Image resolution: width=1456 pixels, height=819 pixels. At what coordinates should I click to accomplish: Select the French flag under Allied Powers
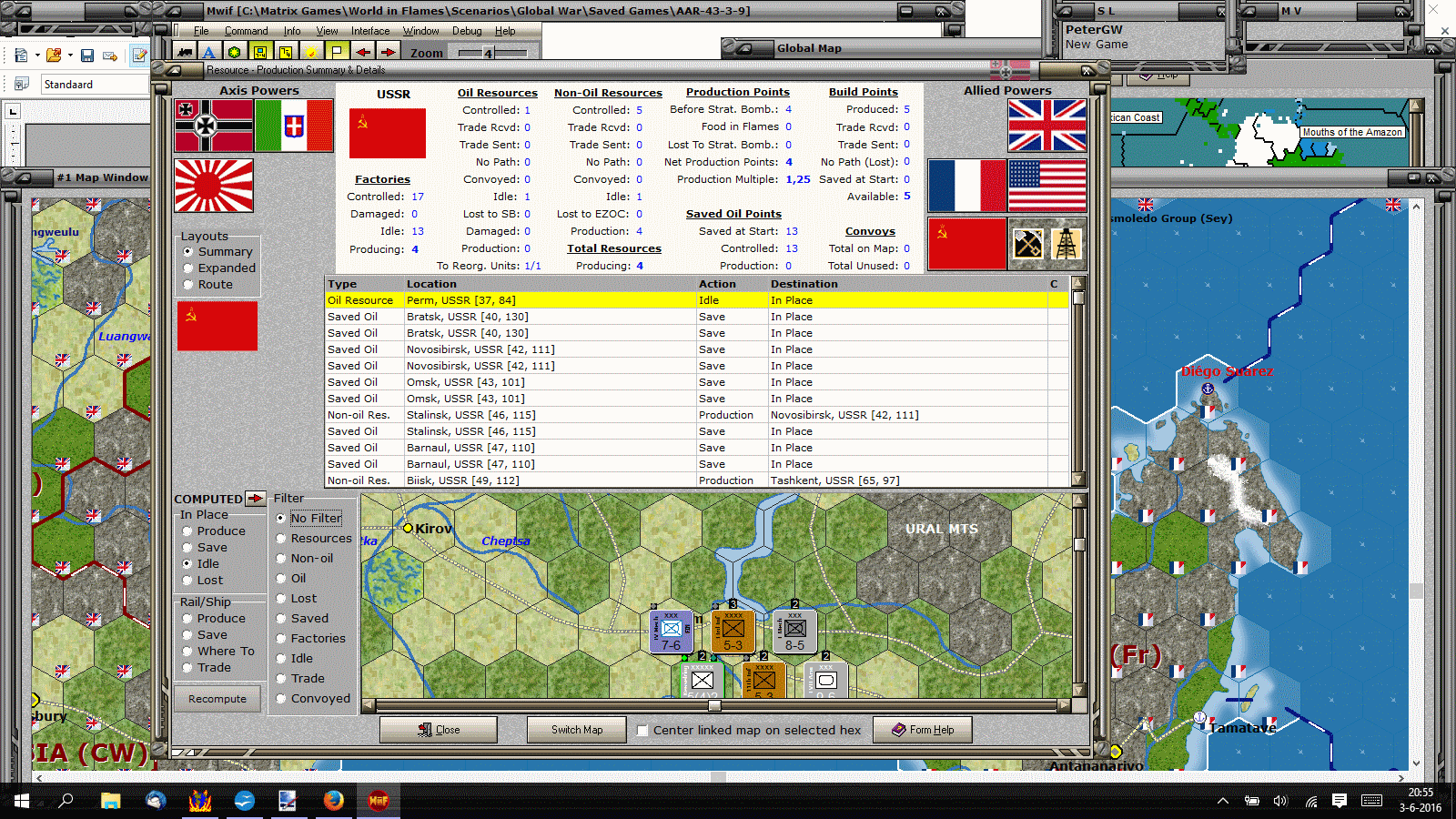(967, 185)
